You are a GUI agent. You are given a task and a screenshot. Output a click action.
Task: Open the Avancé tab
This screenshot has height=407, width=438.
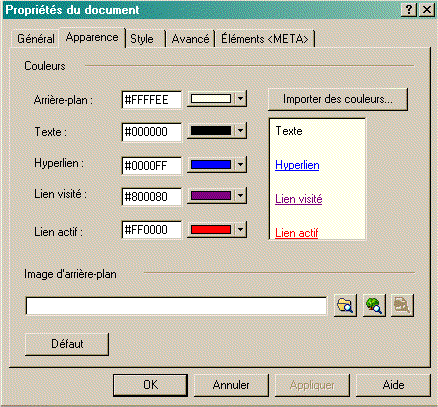point(190,39)
